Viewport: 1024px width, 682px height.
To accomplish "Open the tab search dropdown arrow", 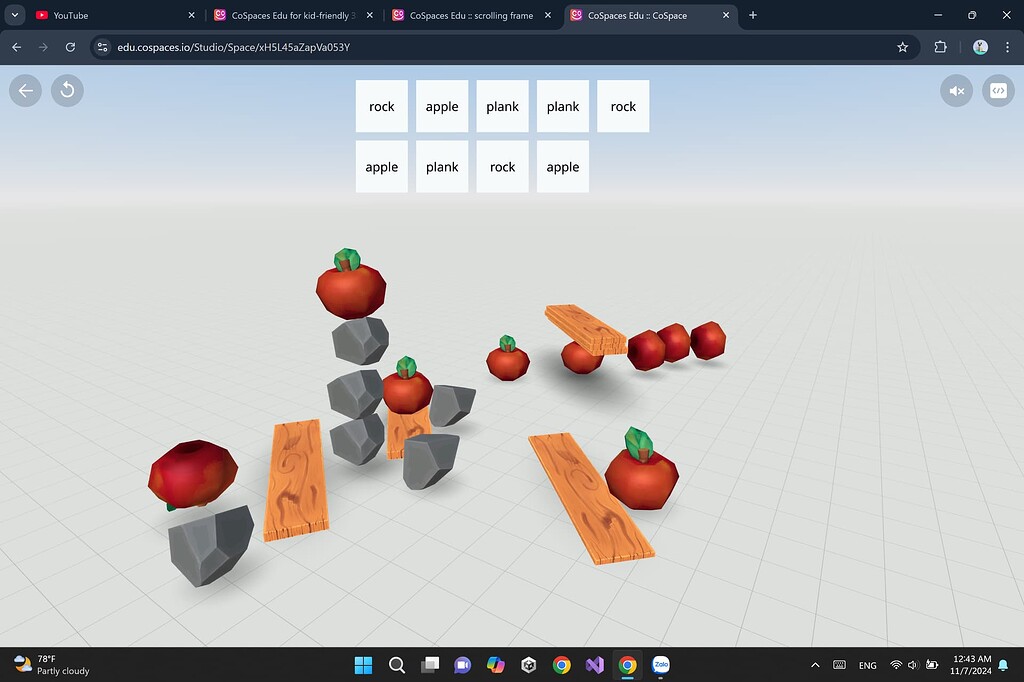I will (x=13, y=15).
